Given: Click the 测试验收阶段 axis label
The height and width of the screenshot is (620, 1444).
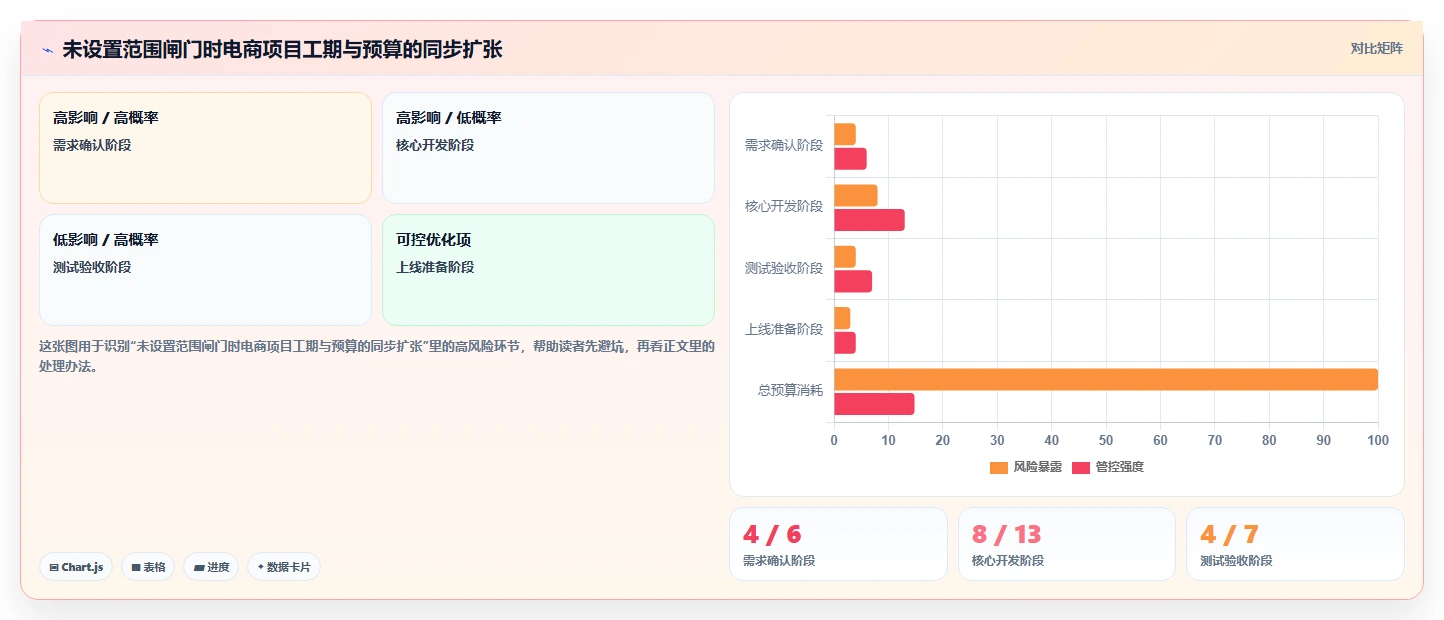Looking at the screenshot, I should (x=784, y=268).
